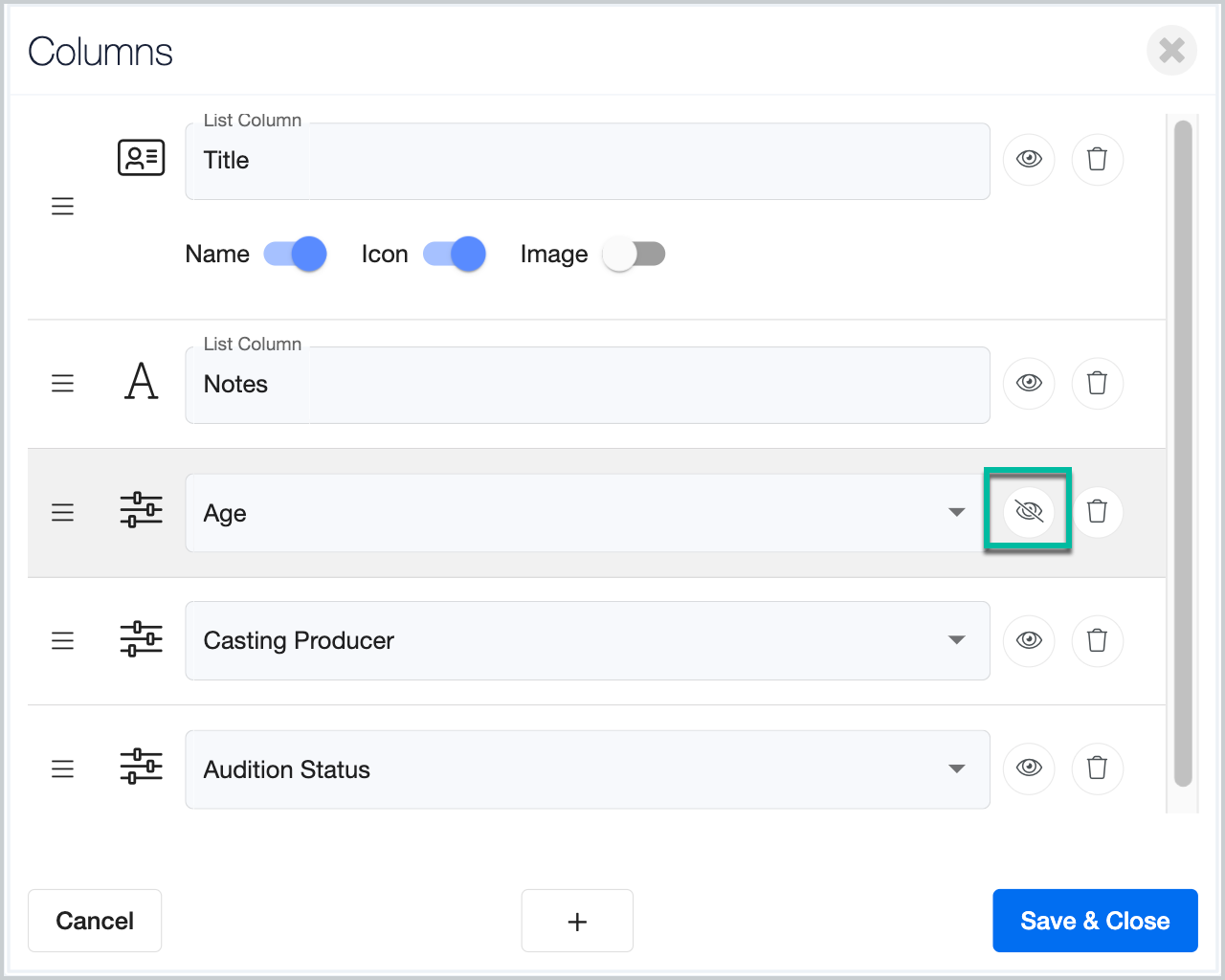Open the Age column dropdown
The width and height of the screenshot is (1225, 980).
956,512
